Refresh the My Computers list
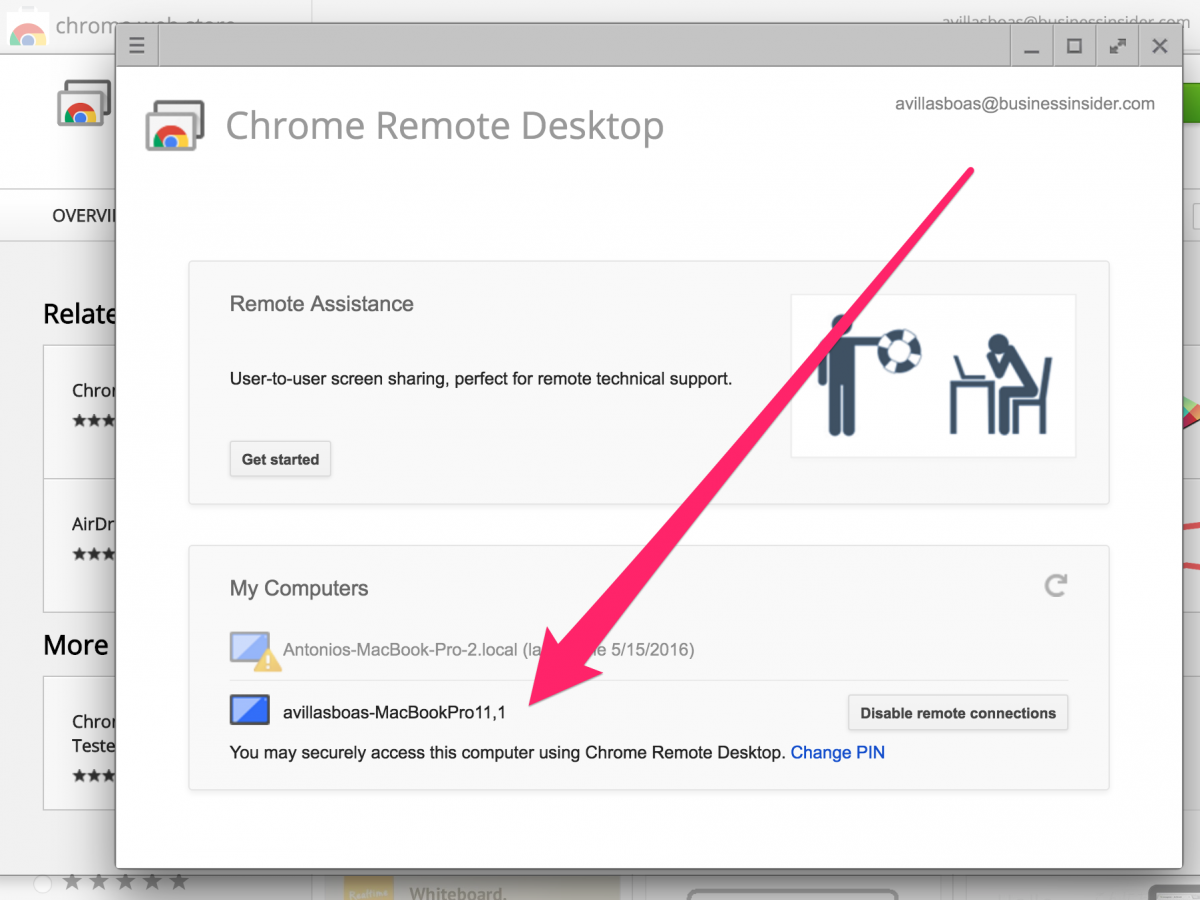 pos(1055,585)
